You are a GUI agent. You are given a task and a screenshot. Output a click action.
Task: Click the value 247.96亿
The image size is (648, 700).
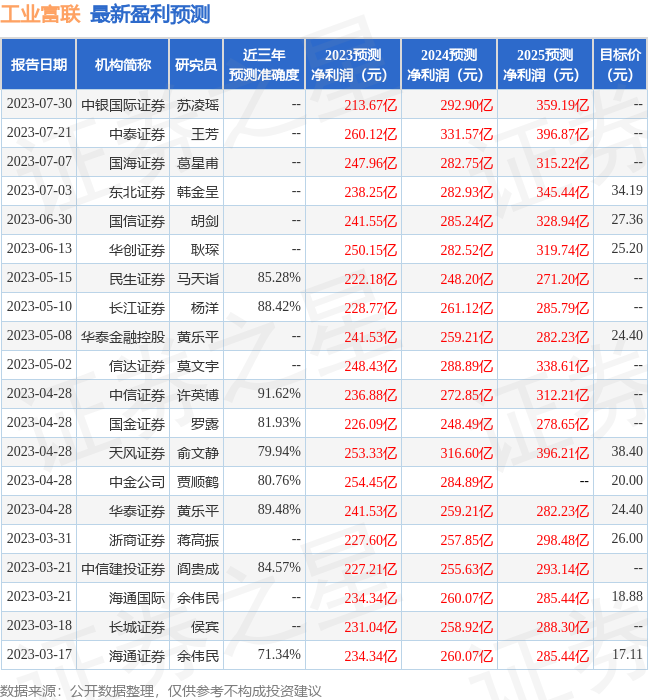point(370,163)
